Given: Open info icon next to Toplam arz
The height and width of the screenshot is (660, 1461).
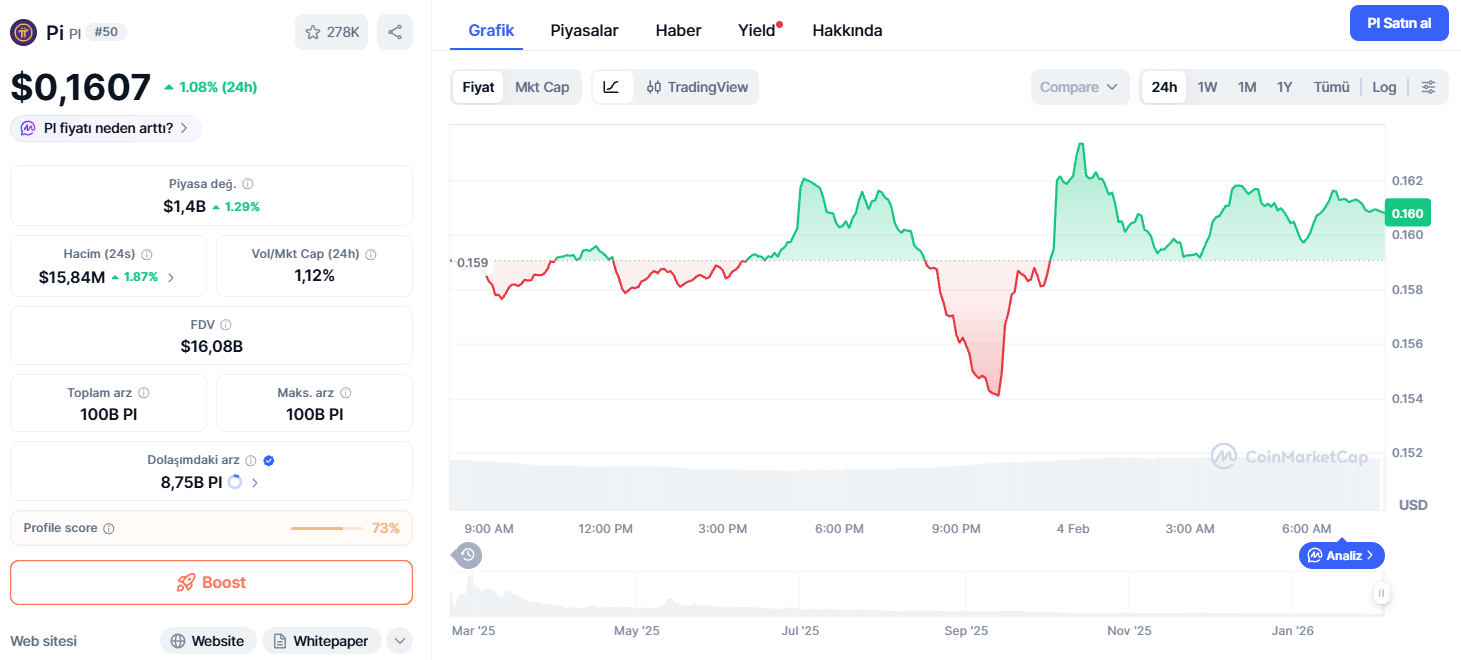Looking at the screenshot, I should click(x=144, y=393).
